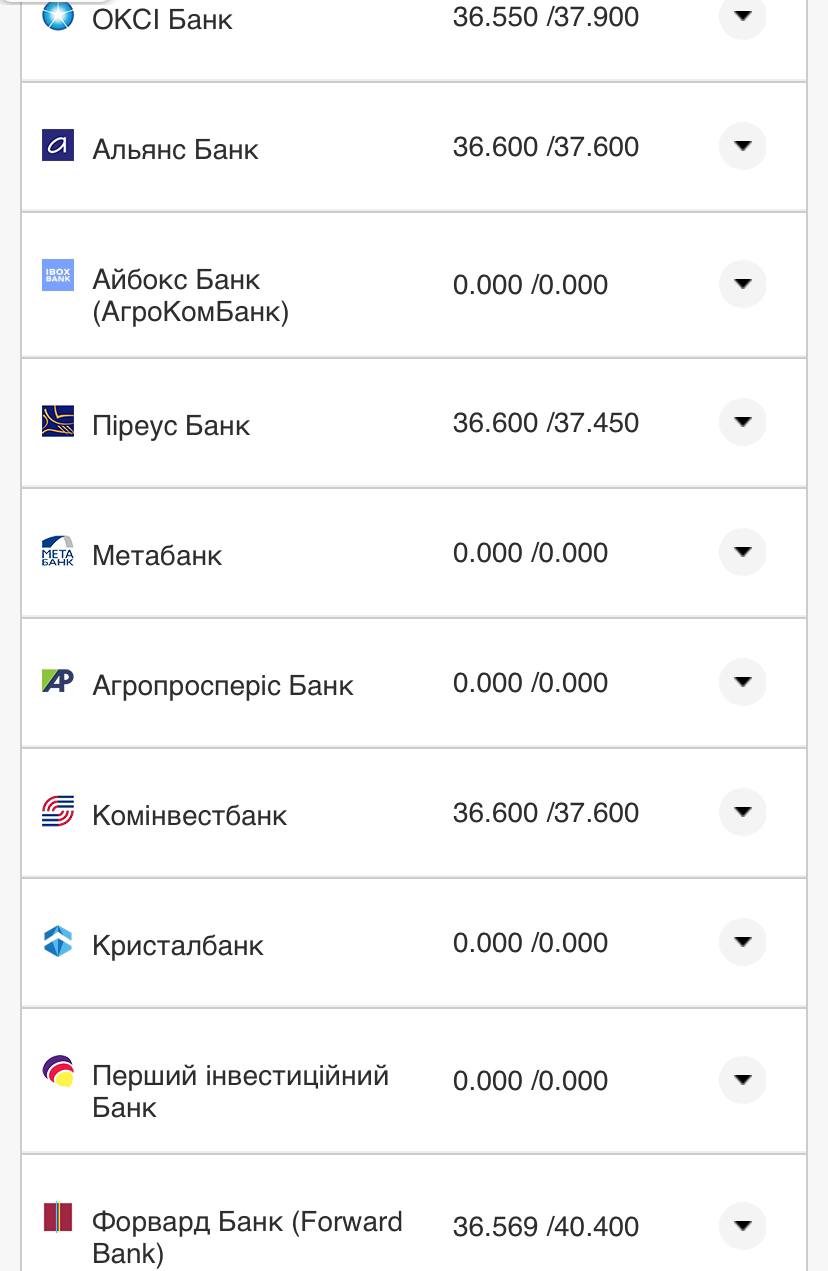Click the Піреус Банк logo icon
This screenshot has height=1271, width=828.
pyautogui.click(x=58, y=421)
